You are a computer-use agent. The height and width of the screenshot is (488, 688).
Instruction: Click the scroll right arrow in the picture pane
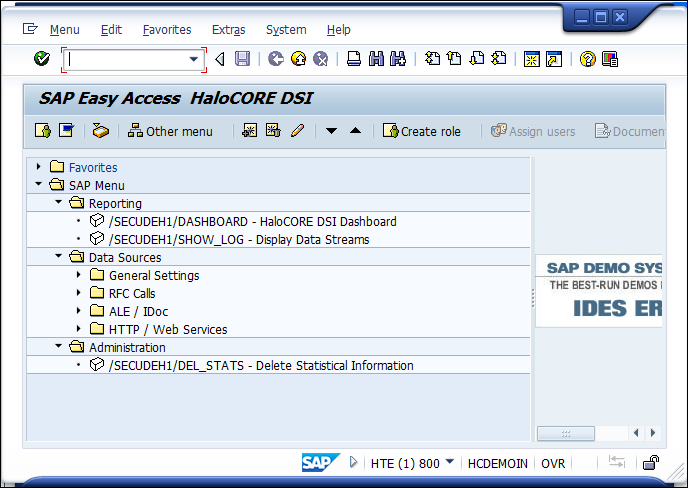[653, 433]
